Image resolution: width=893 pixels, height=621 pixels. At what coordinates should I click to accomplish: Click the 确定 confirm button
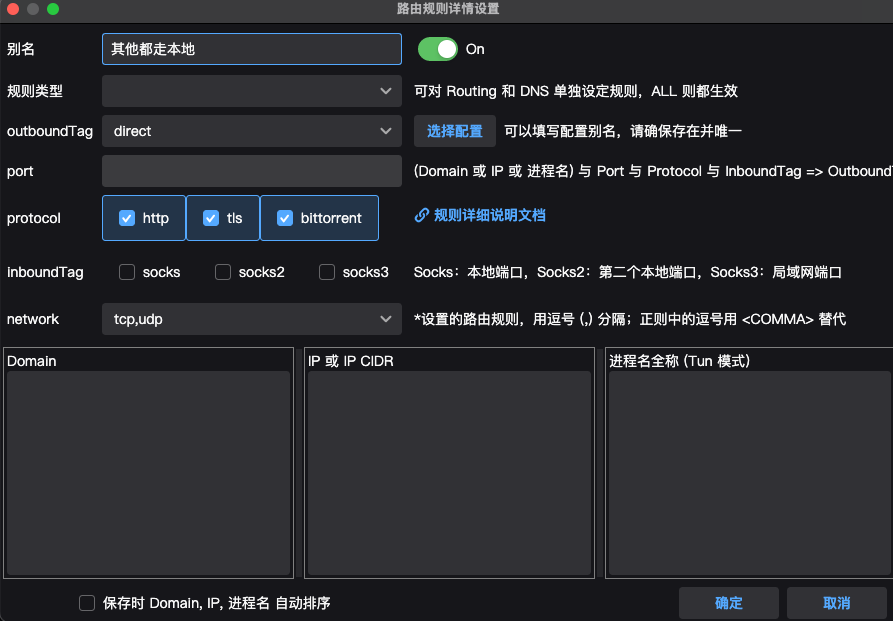point(728,603)
